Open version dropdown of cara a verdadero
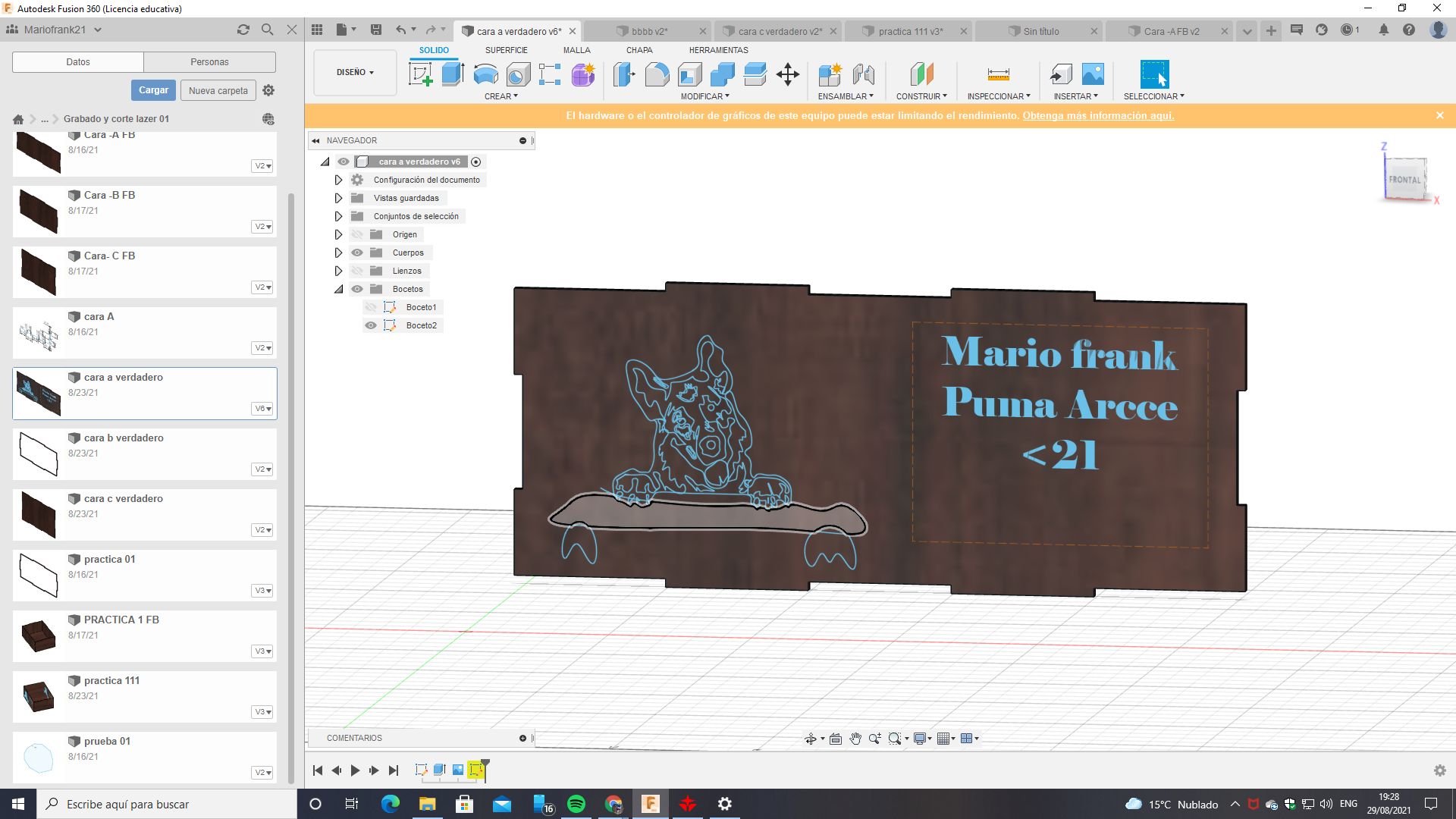The width and height of the screenshot is (1456, 819). (262, 409)
